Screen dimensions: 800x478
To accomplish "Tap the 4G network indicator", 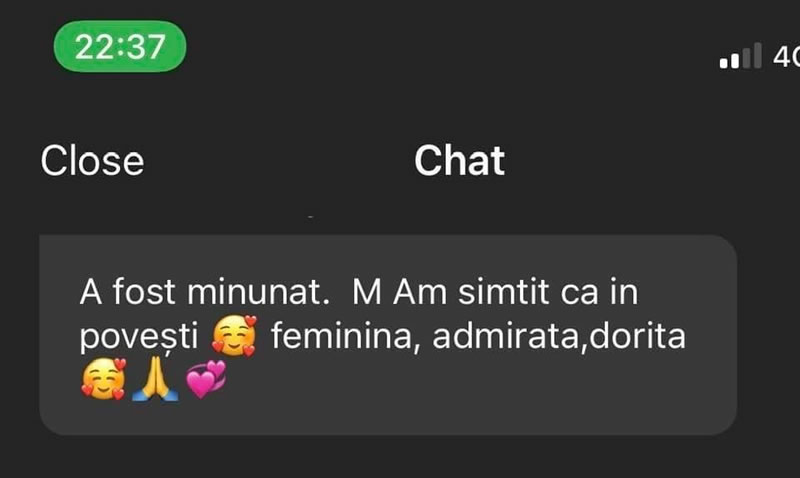I will tap(786, 56).
